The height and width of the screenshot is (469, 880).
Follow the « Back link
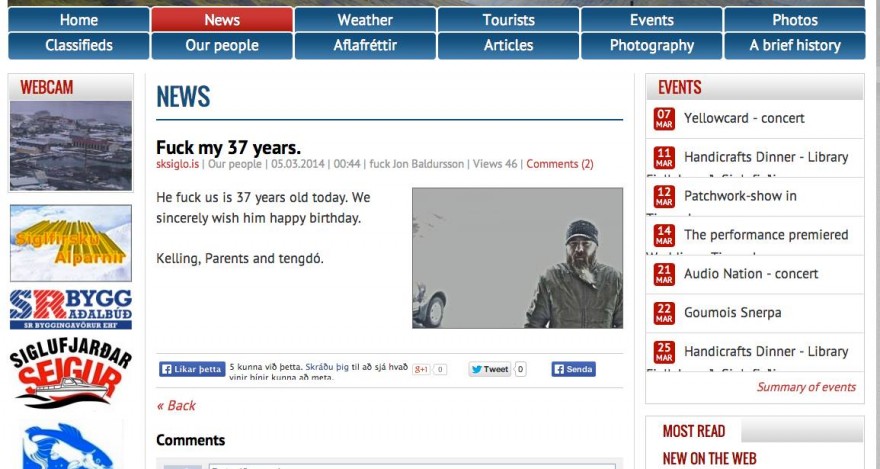point(176,406)
